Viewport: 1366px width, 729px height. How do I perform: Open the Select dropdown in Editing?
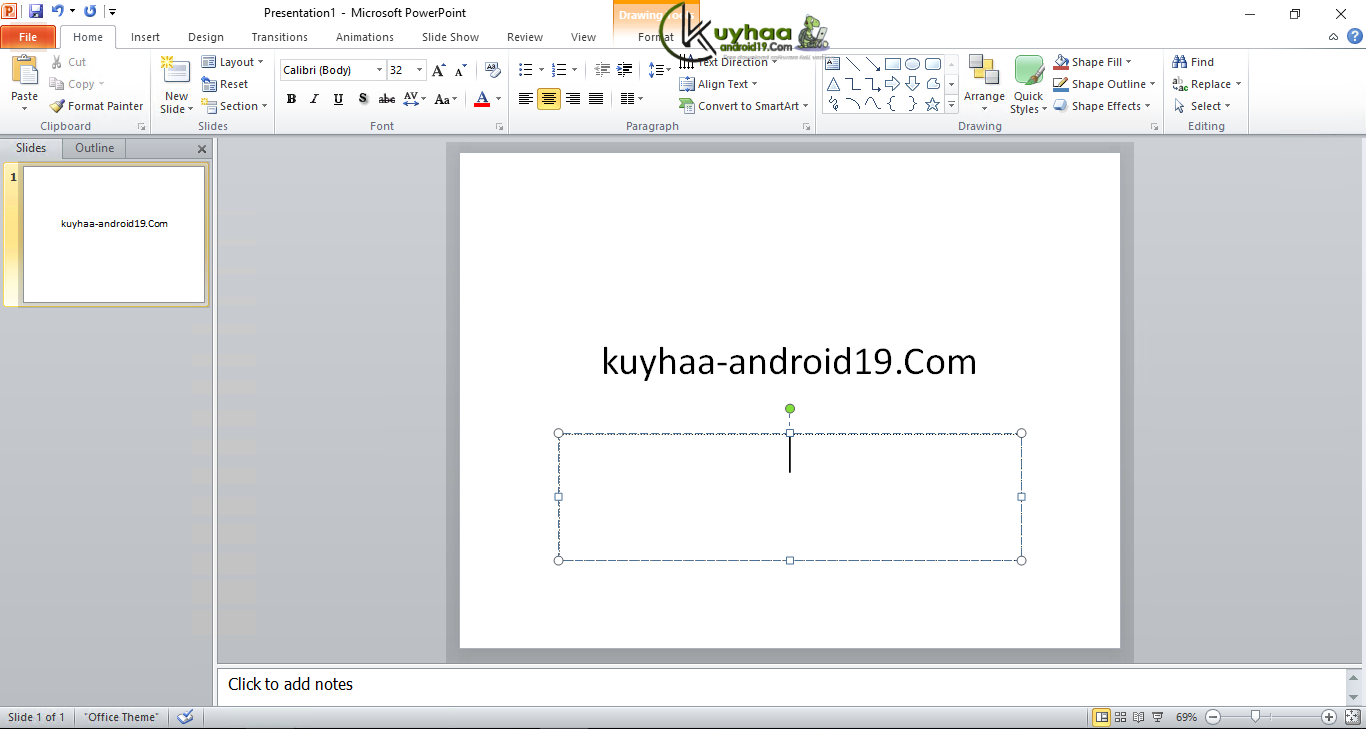tap(1202, 106)
